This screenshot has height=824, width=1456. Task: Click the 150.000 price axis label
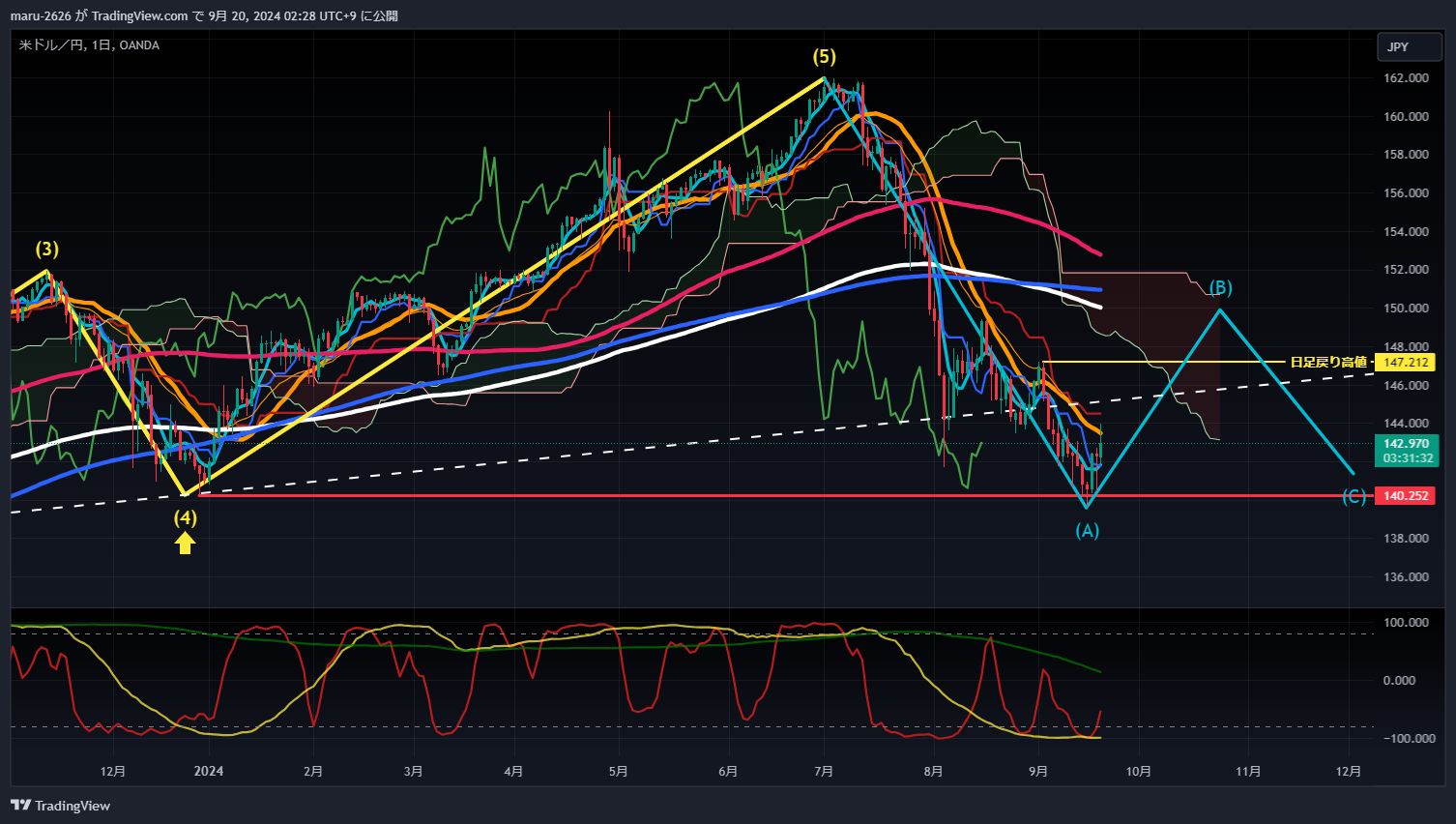pyautogui.click(x=1406, y=309)
